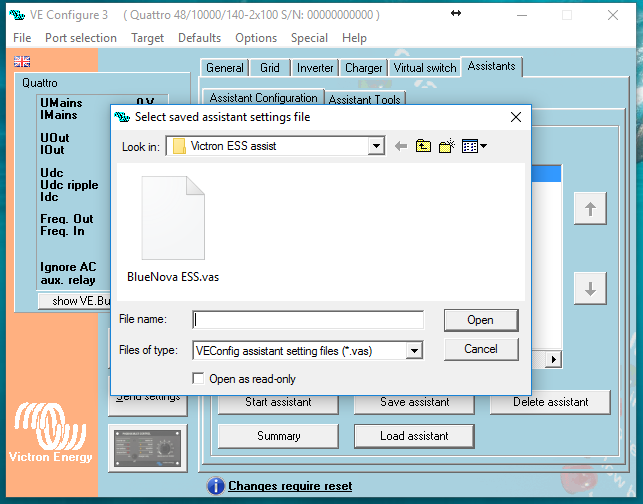643x504 pixels.
Task: Toggle Open as read-only checkbox
Action: click(198, 379)
